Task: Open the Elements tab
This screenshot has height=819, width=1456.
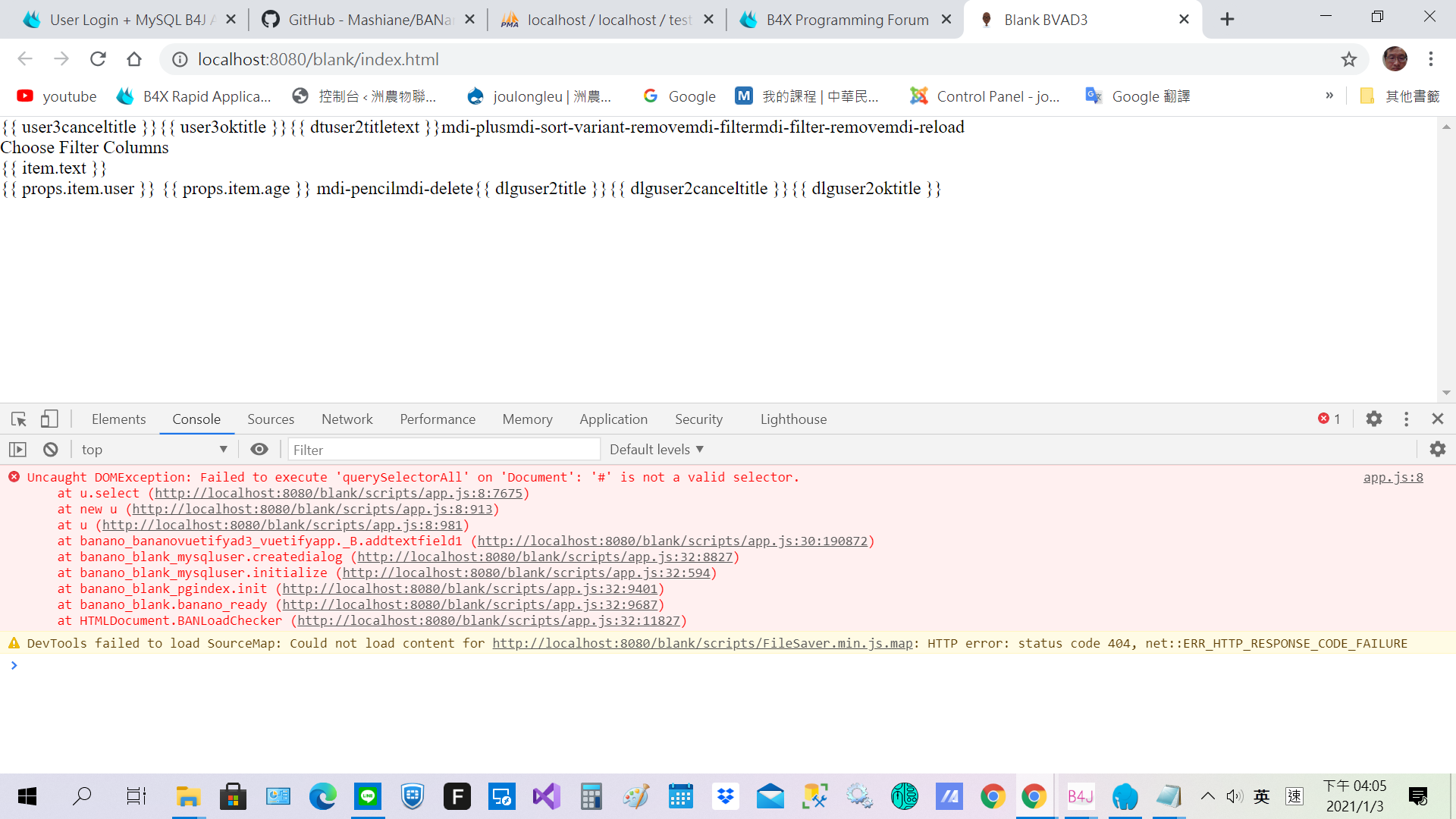Action: [118, 419]
